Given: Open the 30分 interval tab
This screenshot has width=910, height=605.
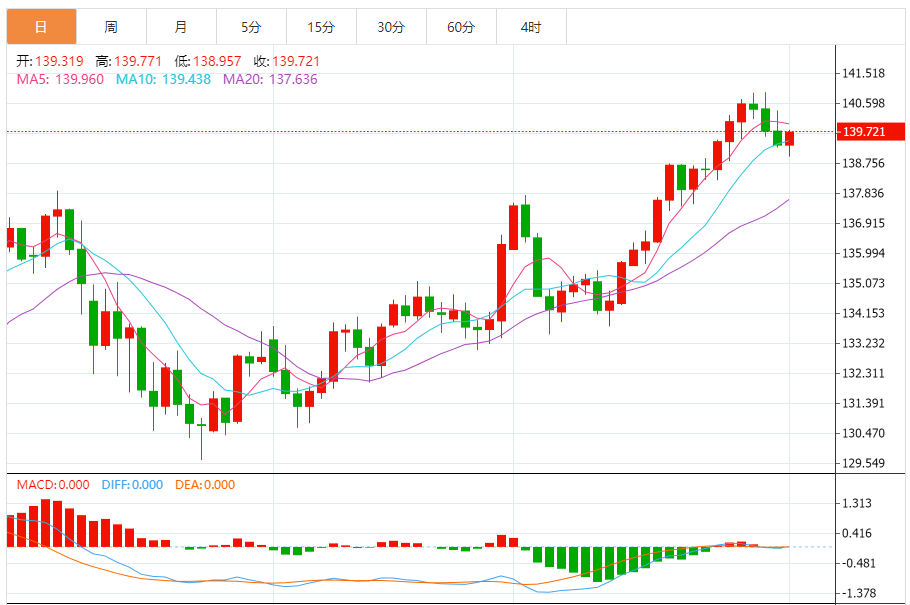Looking at the screenshot, I should coord(391,27).
